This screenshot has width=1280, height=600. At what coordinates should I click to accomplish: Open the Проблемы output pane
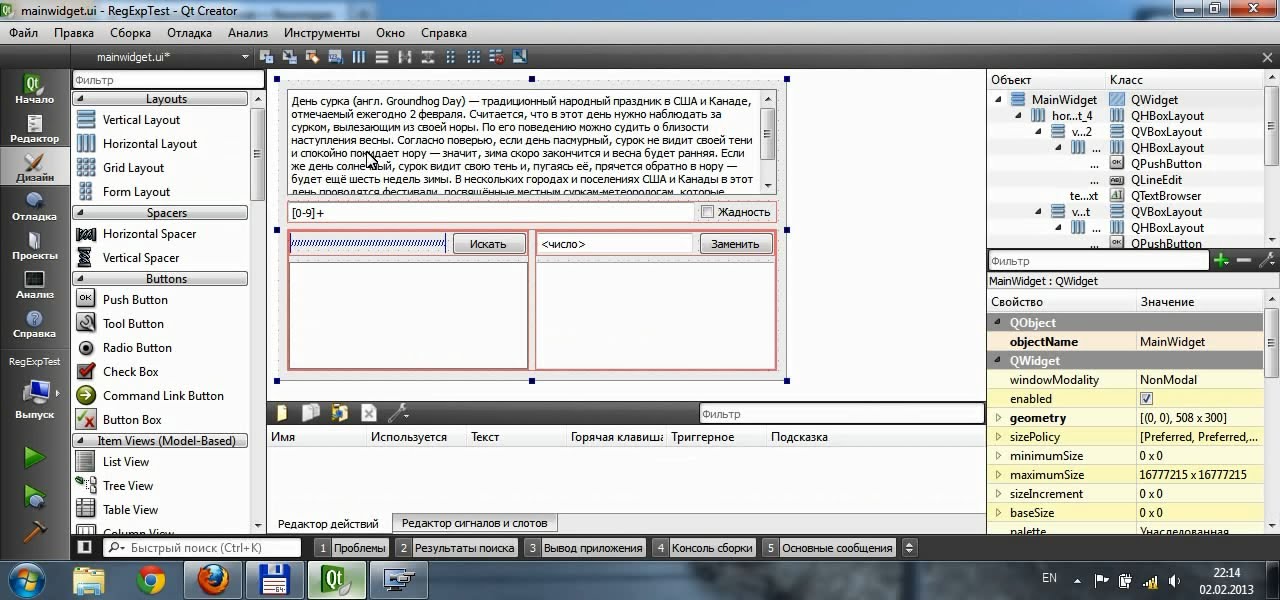point(351,548)
